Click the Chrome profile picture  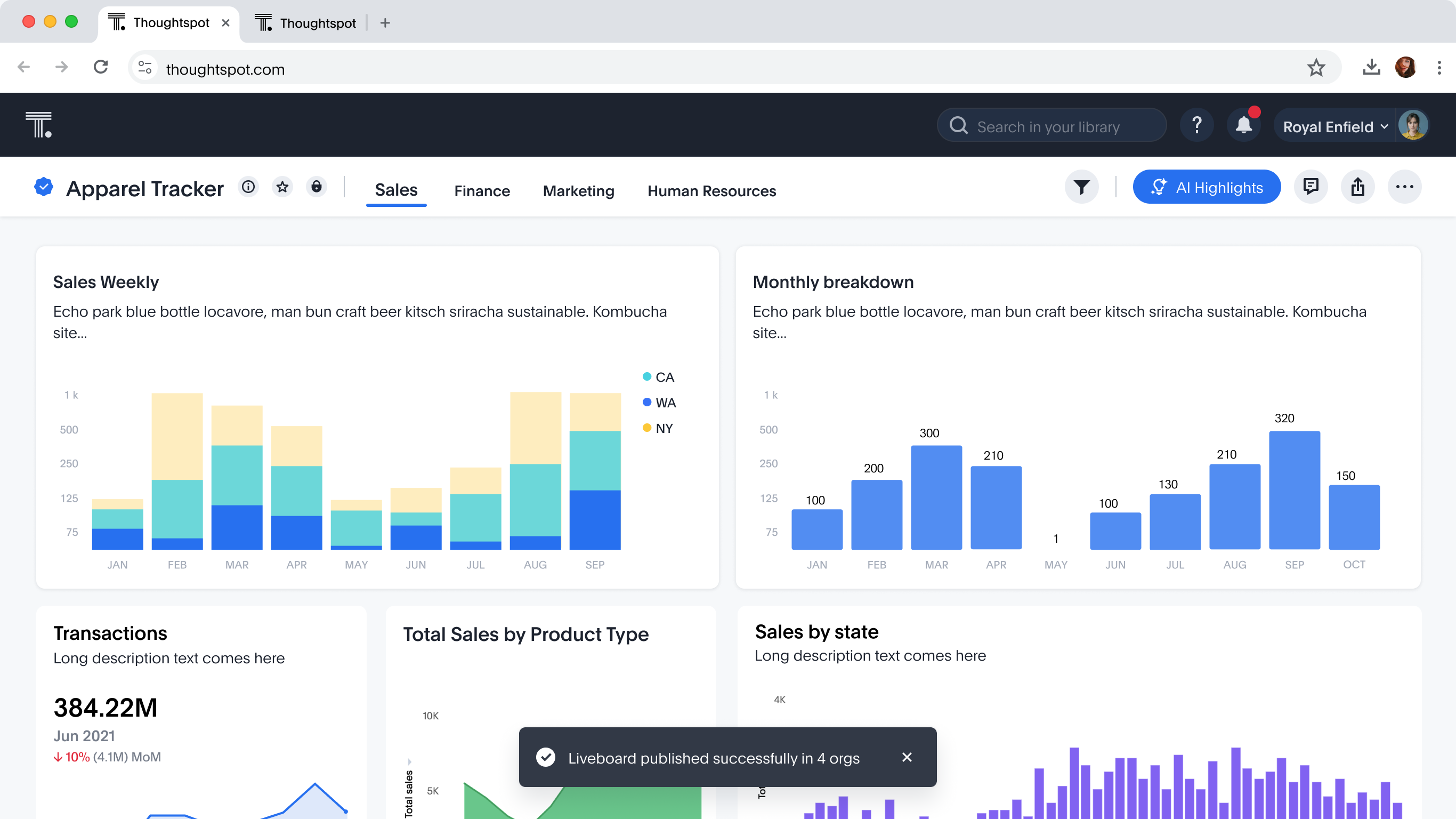1406,68
